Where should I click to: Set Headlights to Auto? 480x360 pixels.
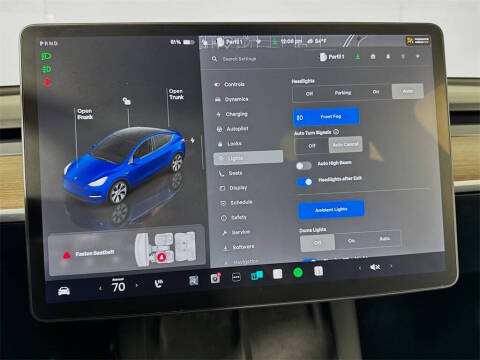point(408,91)
